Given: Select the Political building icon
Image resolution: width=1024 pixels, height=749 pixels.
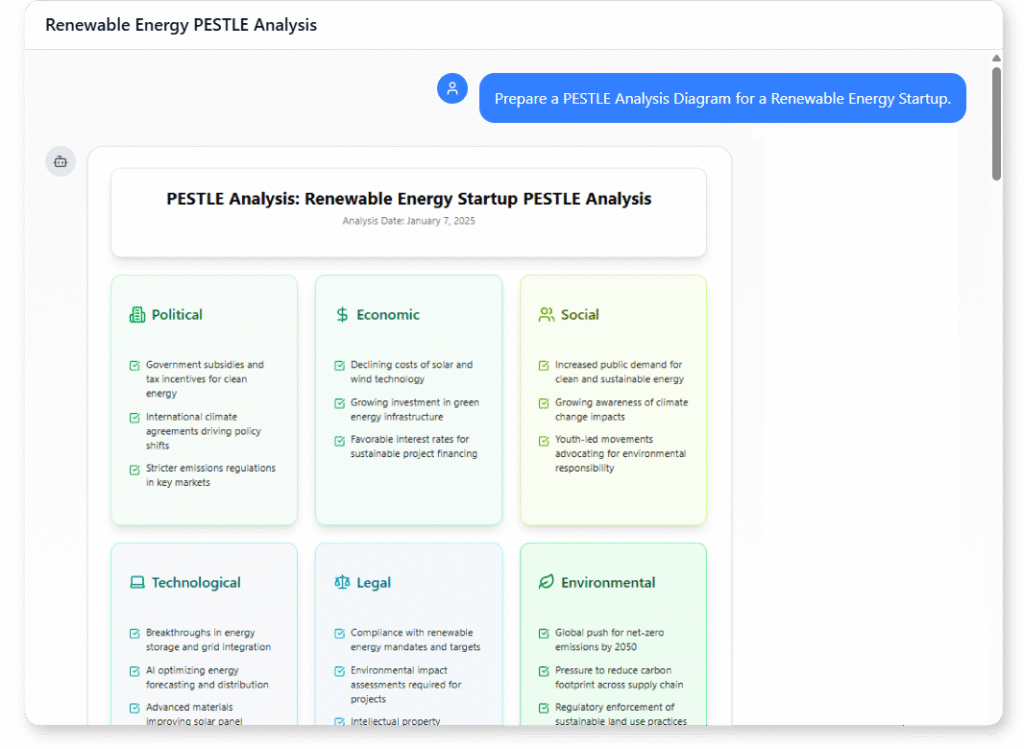Looking at the screenshot, I should point(135,314).
